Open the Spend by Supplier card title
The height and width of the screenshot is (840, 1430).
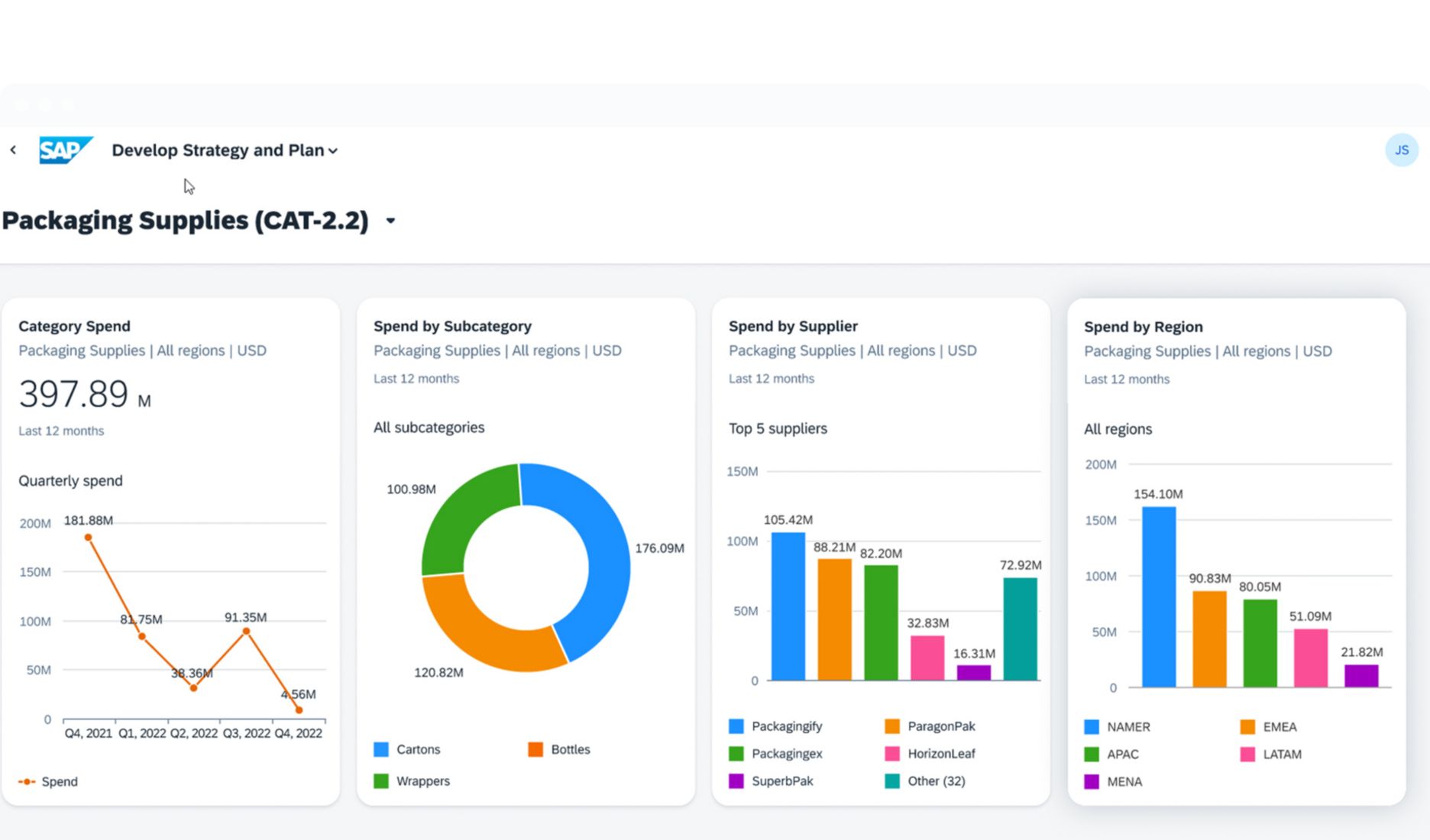(793, 326)
